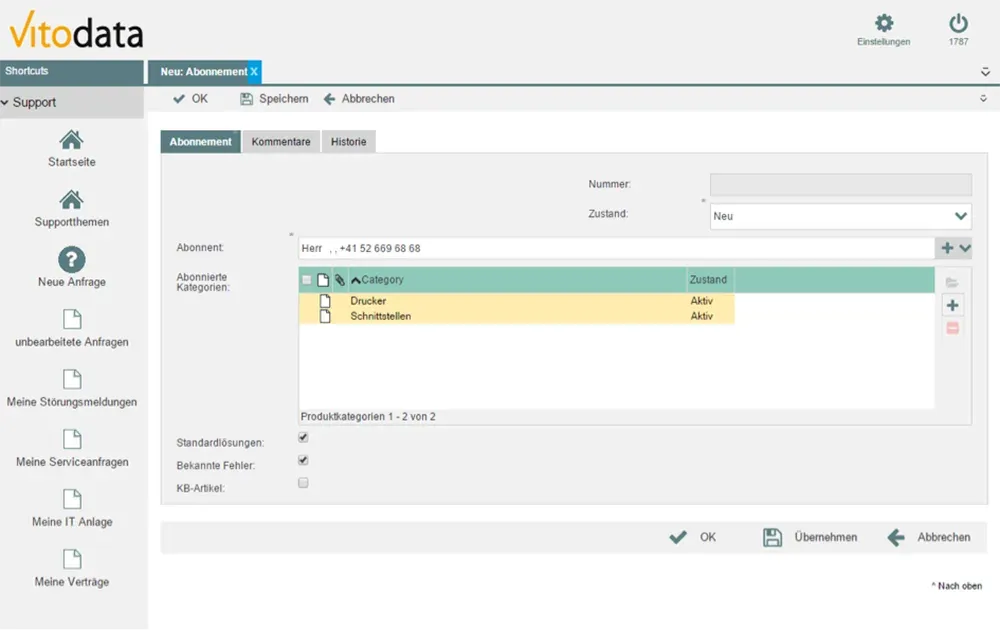Click document icon in Drucker row
This screenshot has height=630, width=1000.
tap(325, 301)
